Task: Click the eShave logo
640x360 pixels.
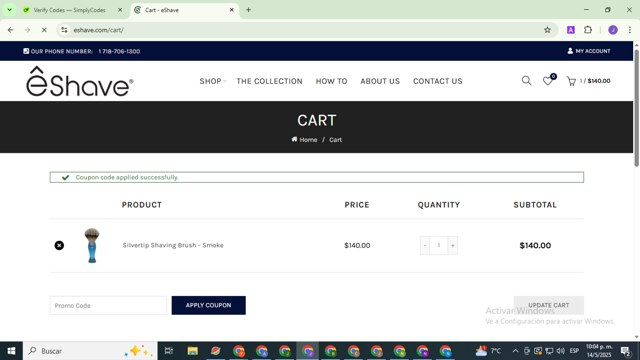Action: coord(80,81)
